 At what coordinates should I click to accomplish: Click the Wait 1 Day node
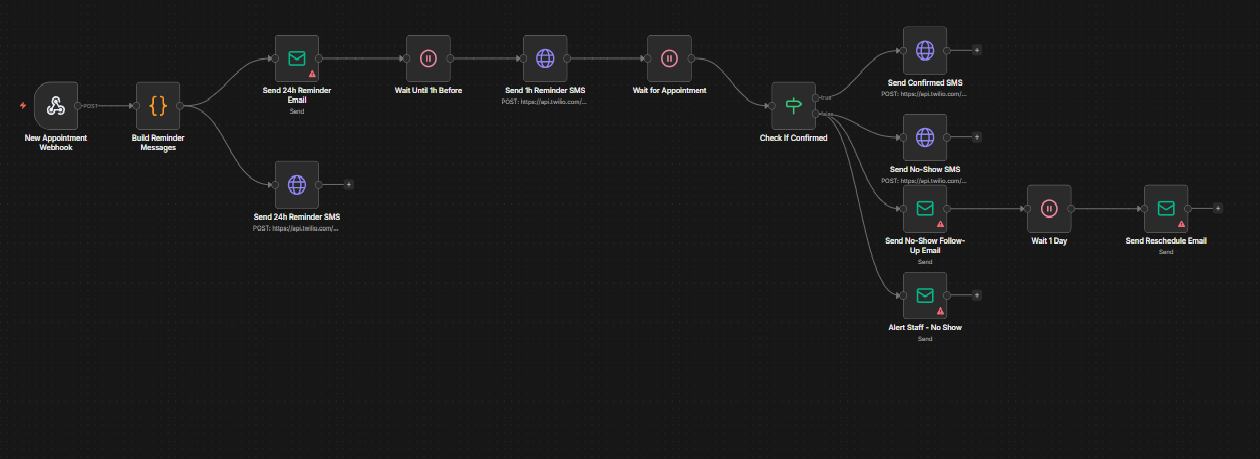1048,208
